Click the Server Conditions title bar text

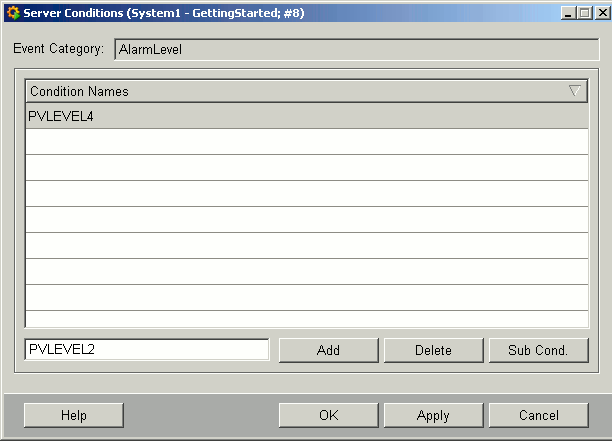(160, 13)
